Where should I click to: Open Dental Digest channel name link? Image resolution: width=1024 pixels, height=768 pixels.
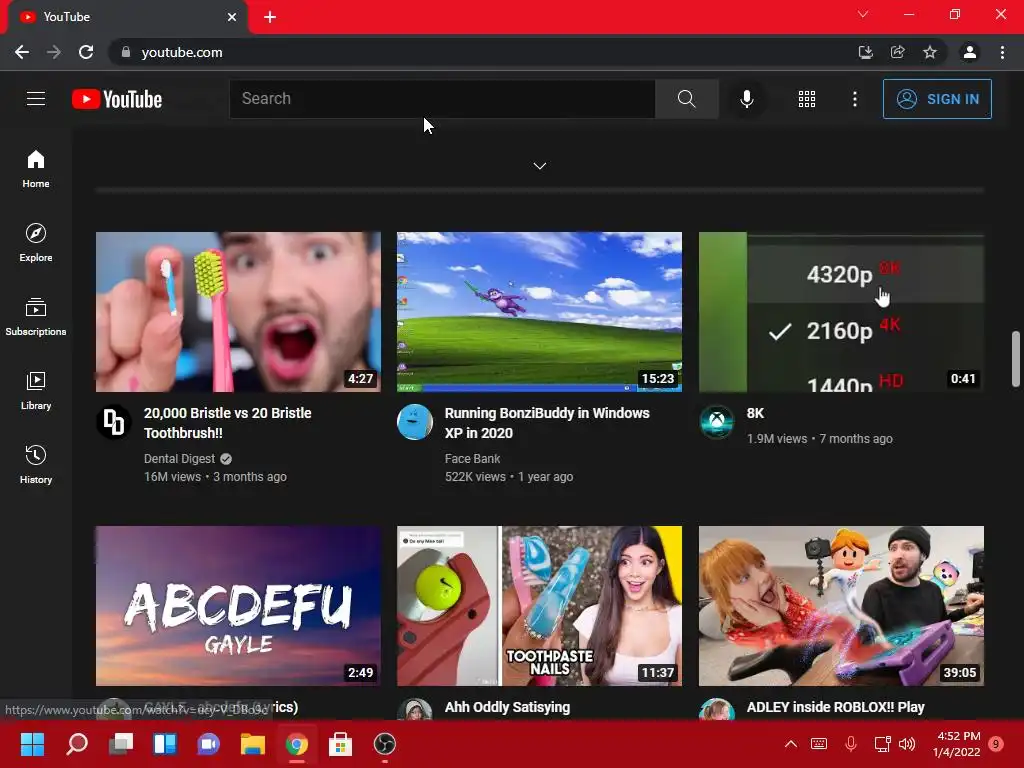click(x=179, y=458)
